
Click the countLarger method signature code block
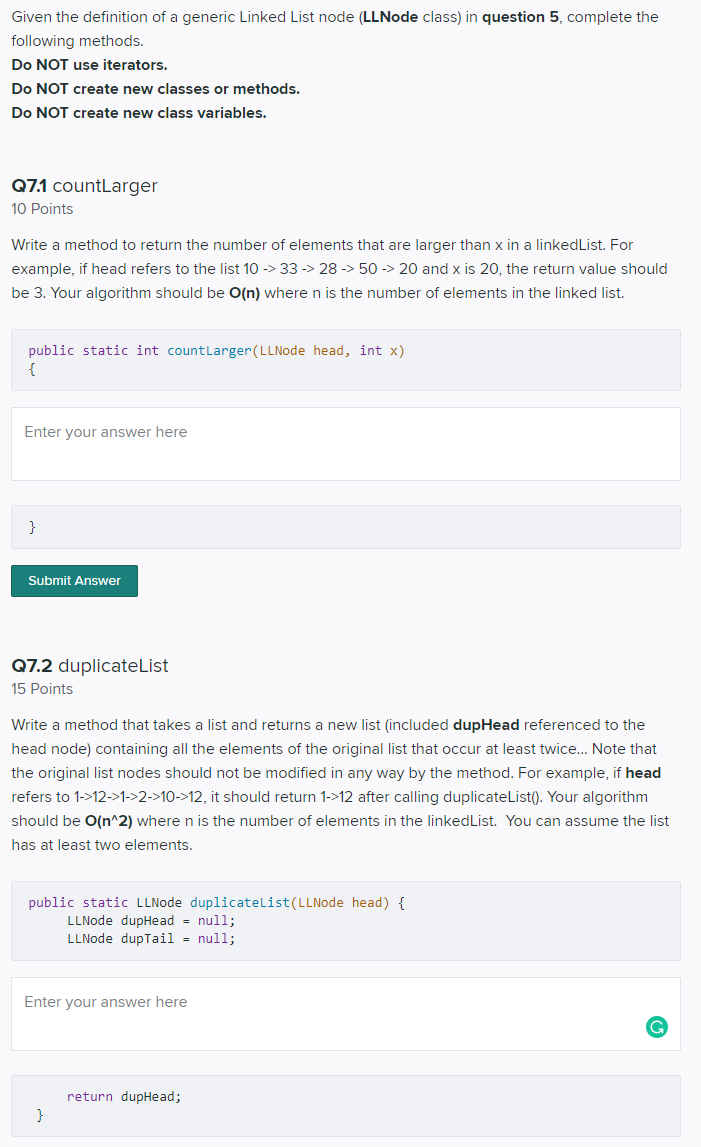[x=345, y=358]
